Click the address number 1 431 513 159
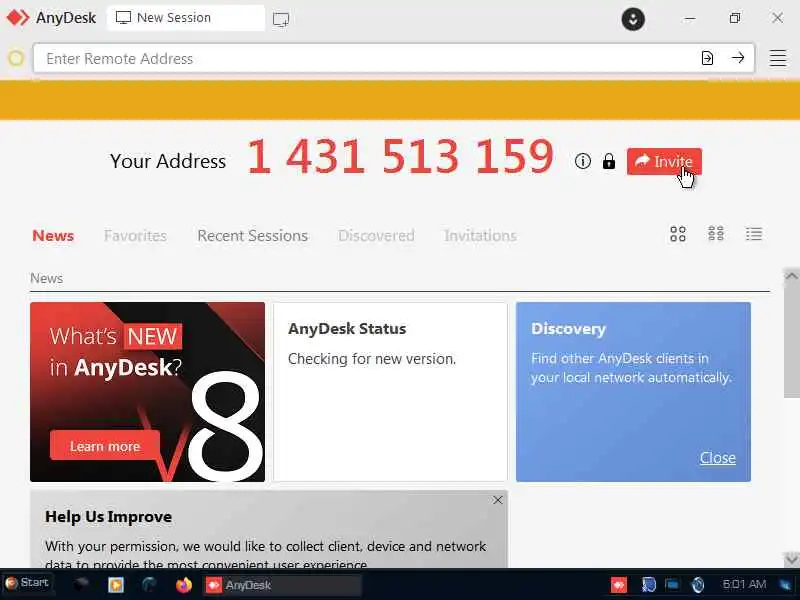The image size is (800, 600). 401,156
